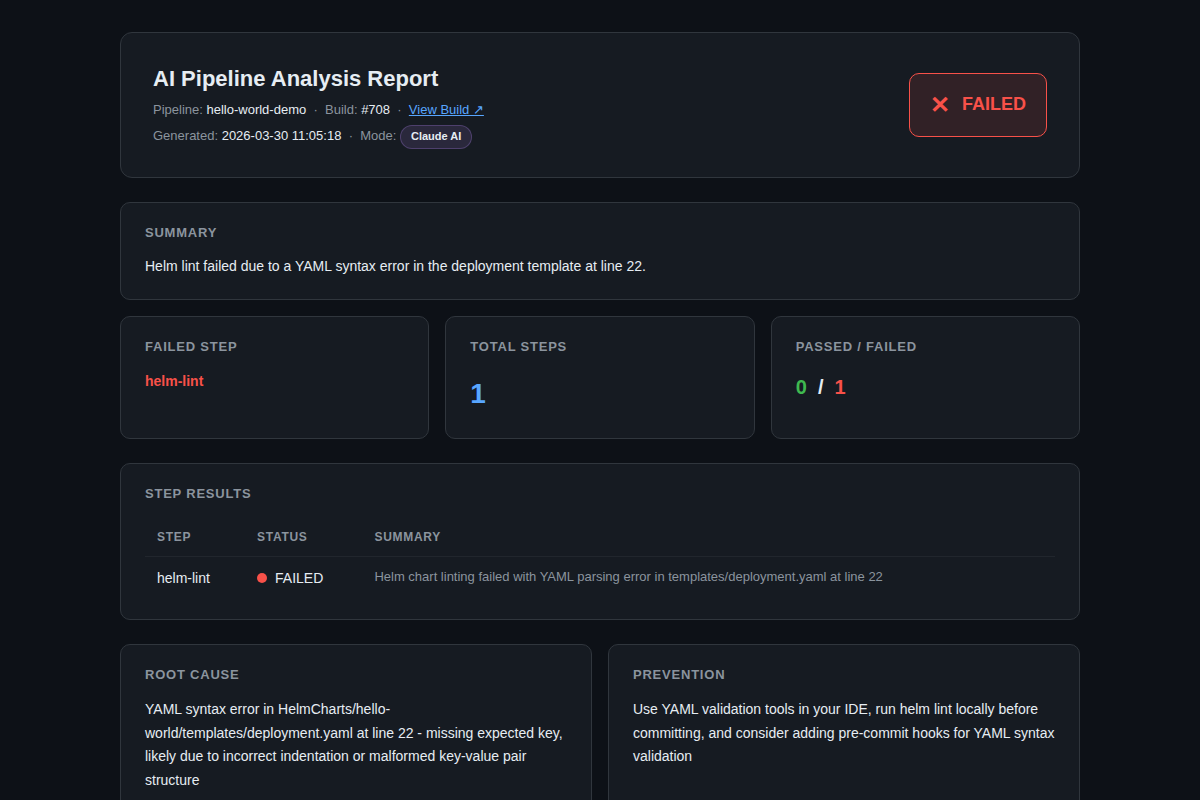
Task: Click the STATUS column header
Action: tap(282, 537)
